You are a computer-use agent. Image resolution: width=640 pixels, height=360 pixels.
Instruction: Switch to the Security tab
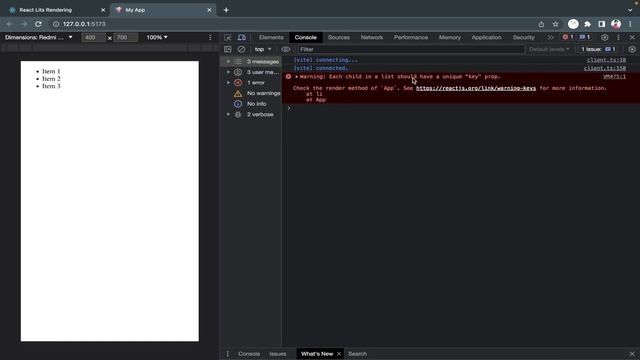click(524, 38)
